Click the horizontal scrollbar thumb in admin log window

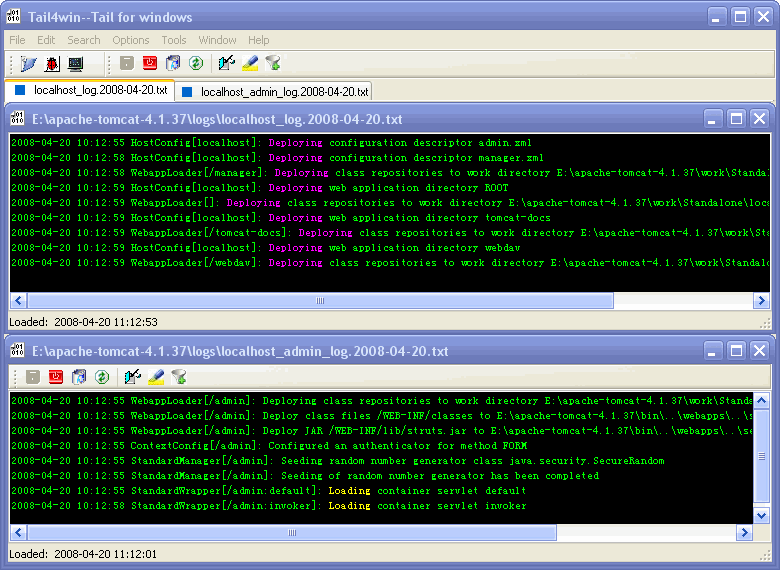coord(292,533)
